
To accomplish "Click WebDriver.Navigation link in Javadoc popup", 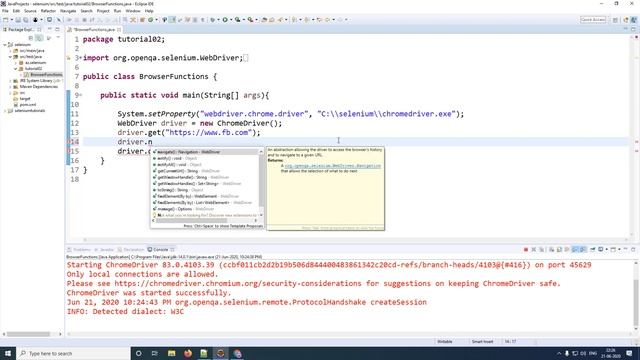I will (333, 166).
